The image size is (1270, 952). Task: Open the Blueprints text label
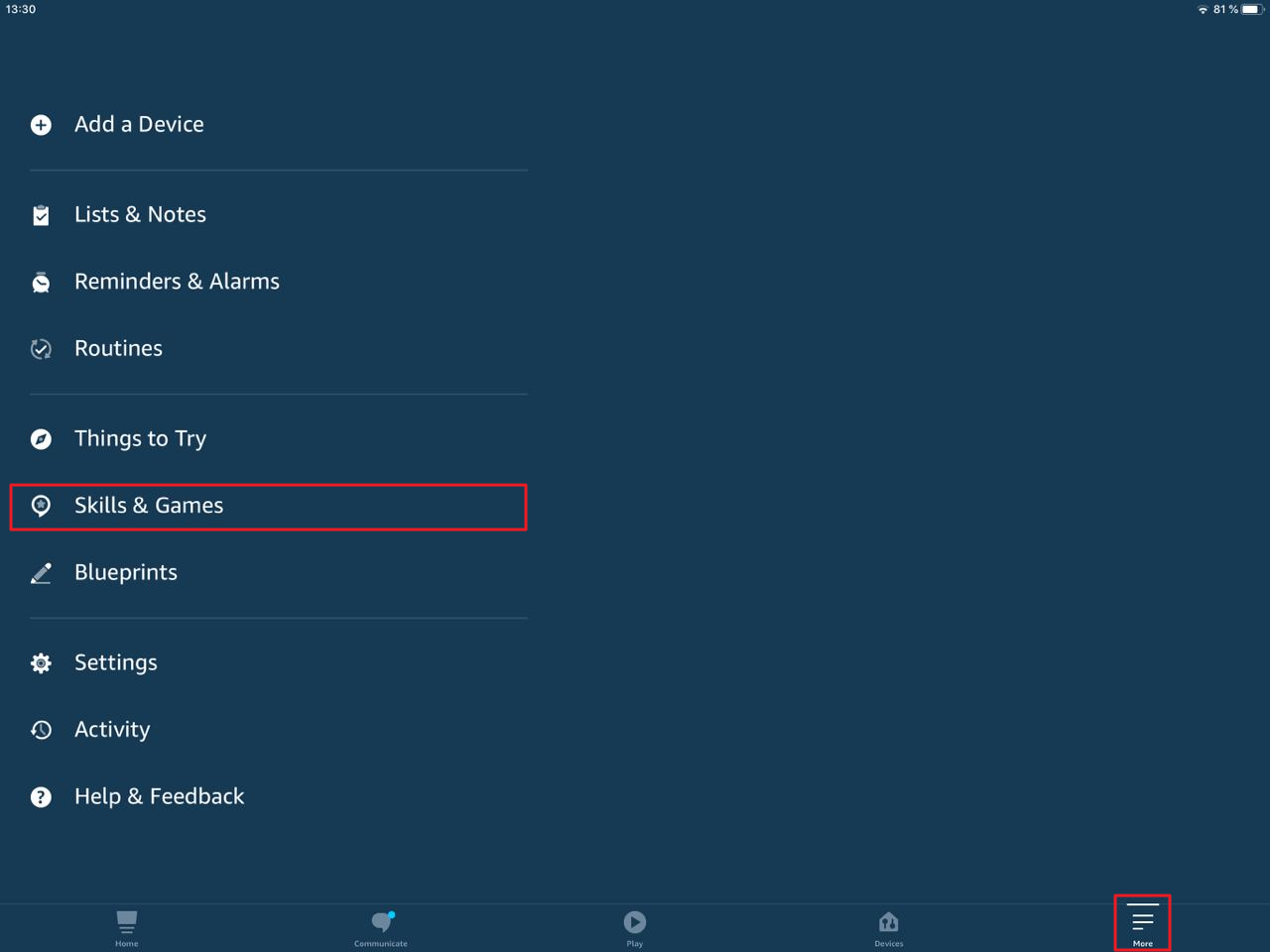point(126,573)
